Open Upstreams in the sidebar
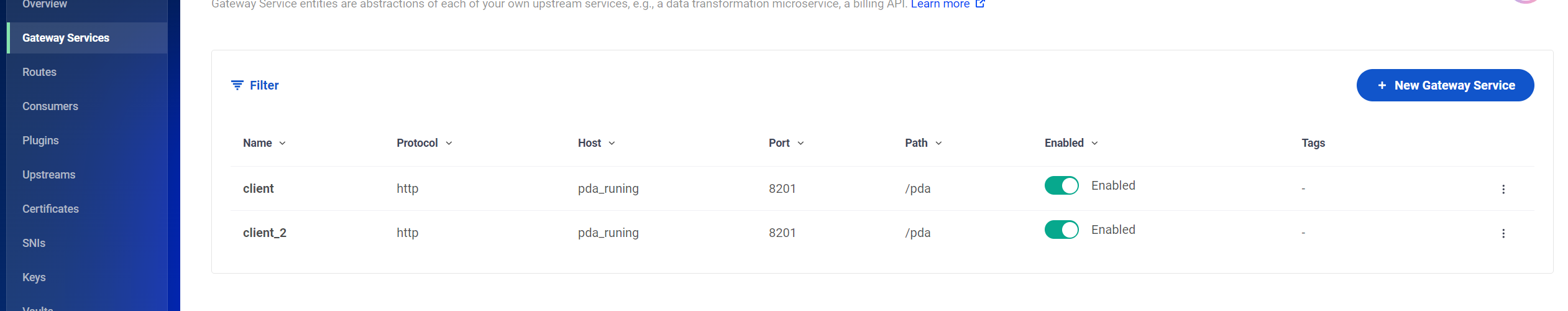The height and width of the screenshot is (311, 1568). 48,175
